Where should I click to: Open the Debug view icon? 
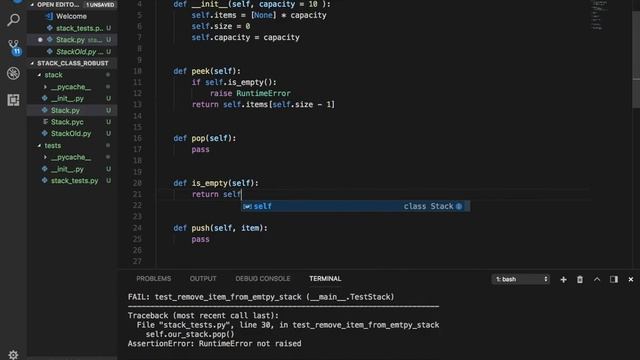(13, 73)
